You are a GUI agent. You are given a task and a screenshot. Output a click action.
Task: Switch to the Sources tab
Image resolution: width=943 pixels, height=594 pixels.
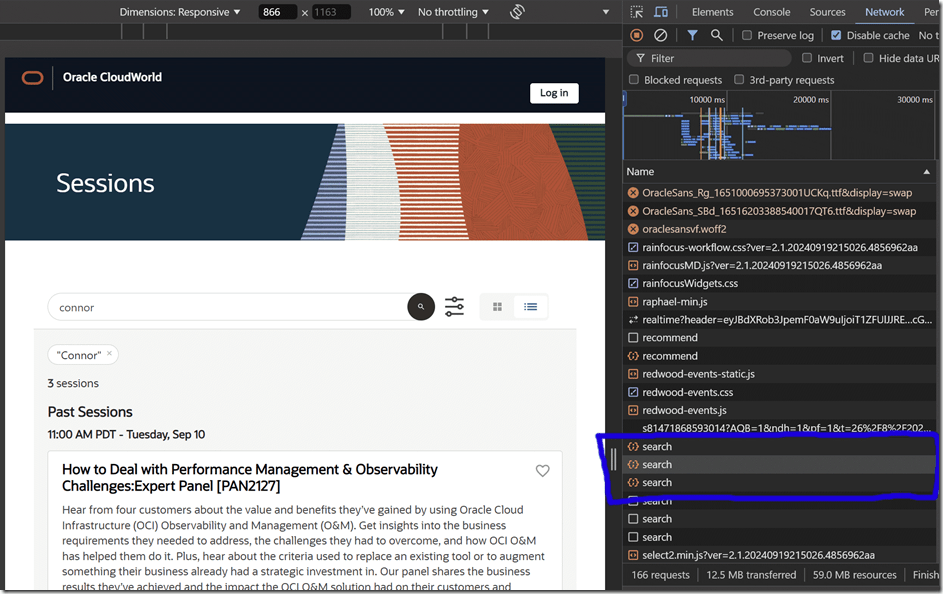(x=827, y=12)
